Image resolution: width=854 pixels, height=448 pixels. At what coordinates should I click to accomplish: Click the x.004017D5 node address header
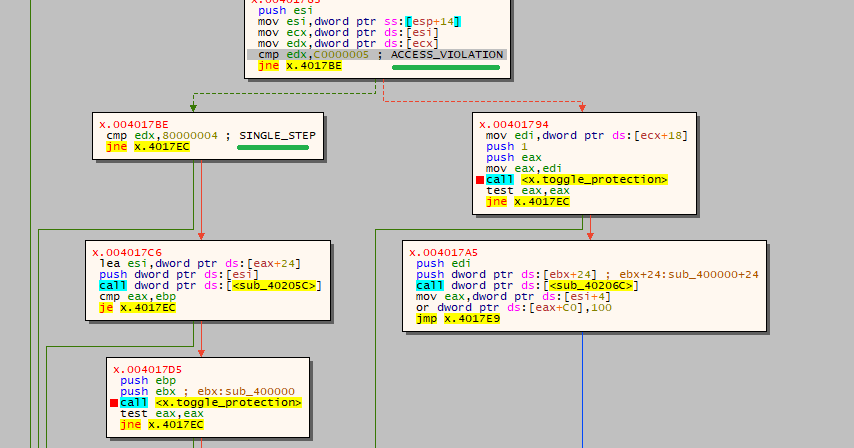click(x=148, y=370)
